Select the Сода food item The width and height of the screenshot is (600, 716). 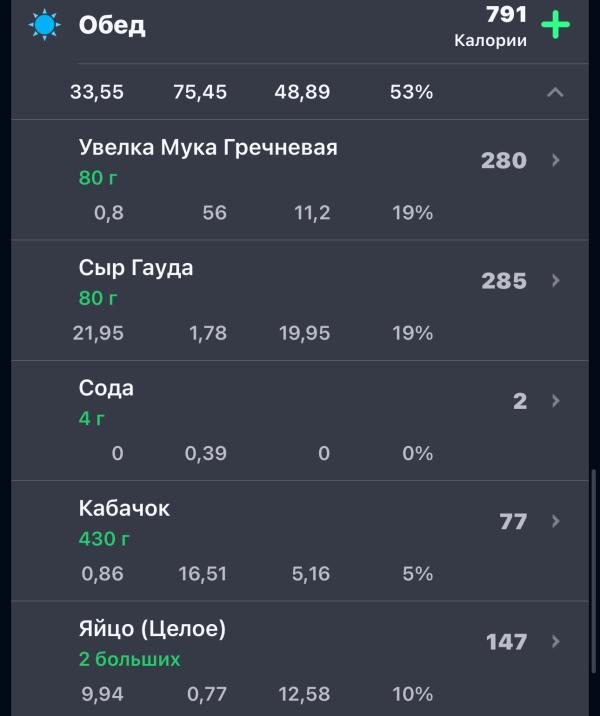point(106,388)
